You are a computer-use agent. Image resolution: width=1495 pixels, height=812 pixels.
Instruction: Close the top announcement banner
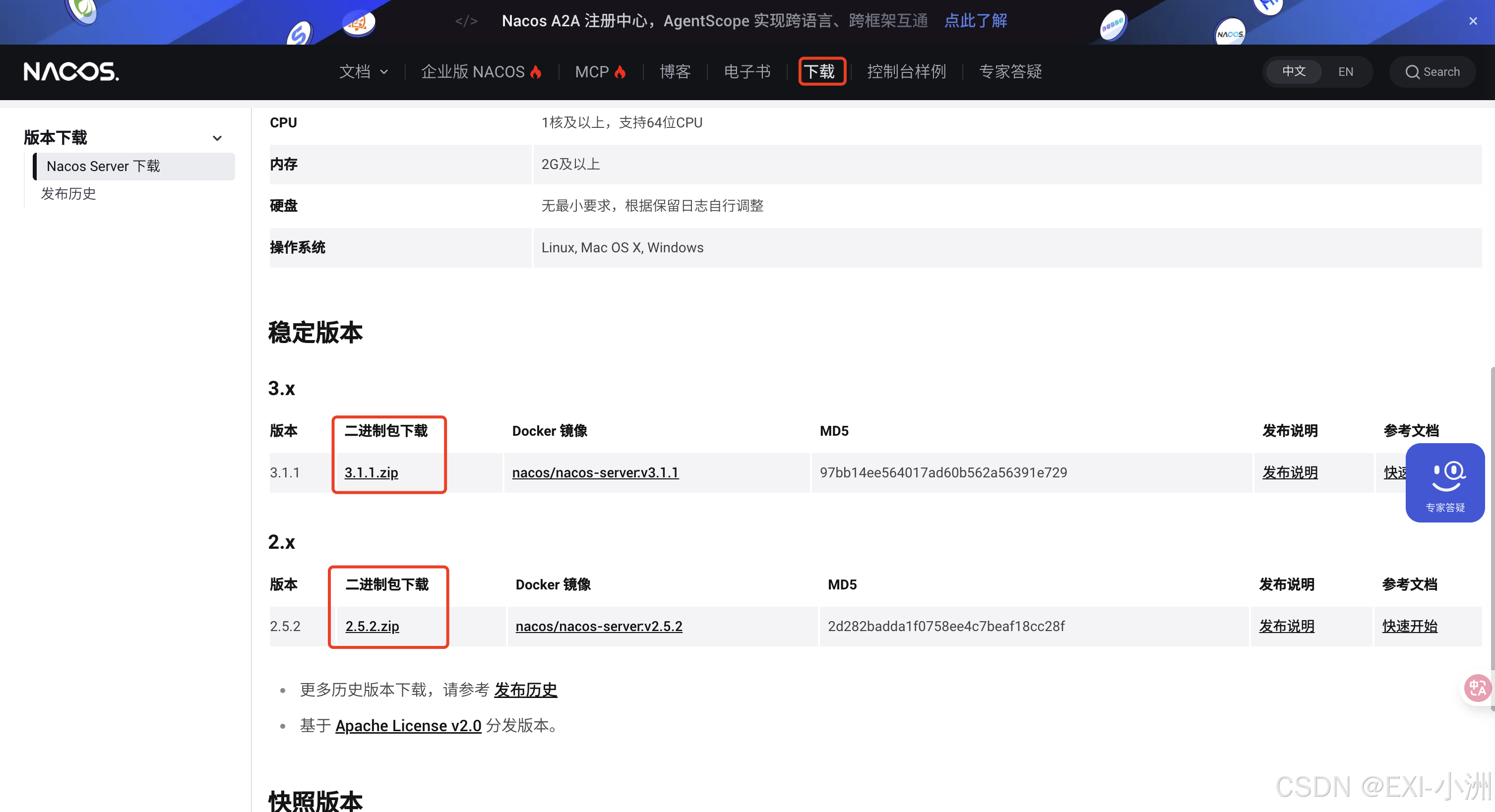click(1473, 21)
